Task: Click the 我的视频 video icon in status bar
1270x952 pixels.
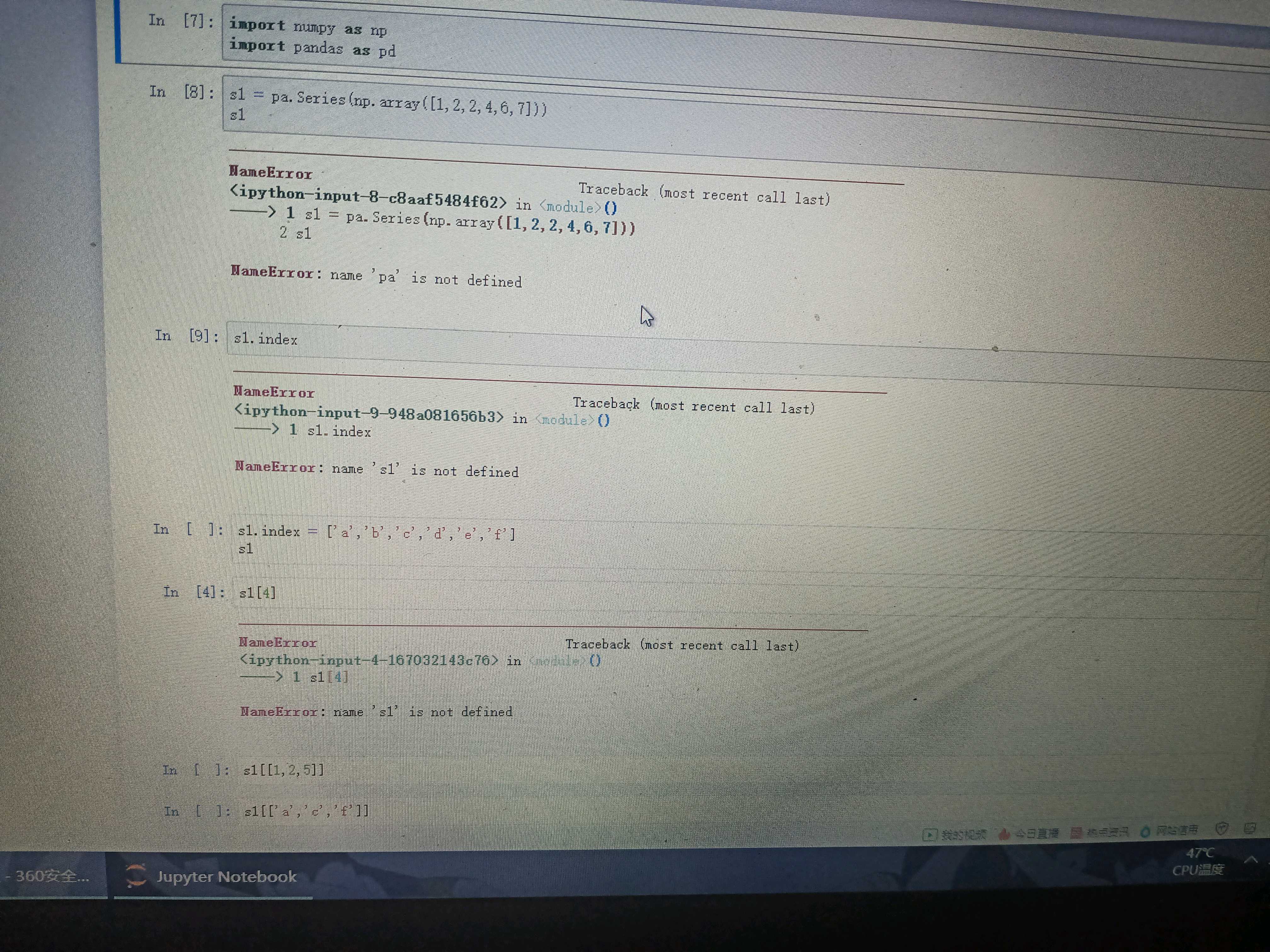Action: click(x=930, y=835)
